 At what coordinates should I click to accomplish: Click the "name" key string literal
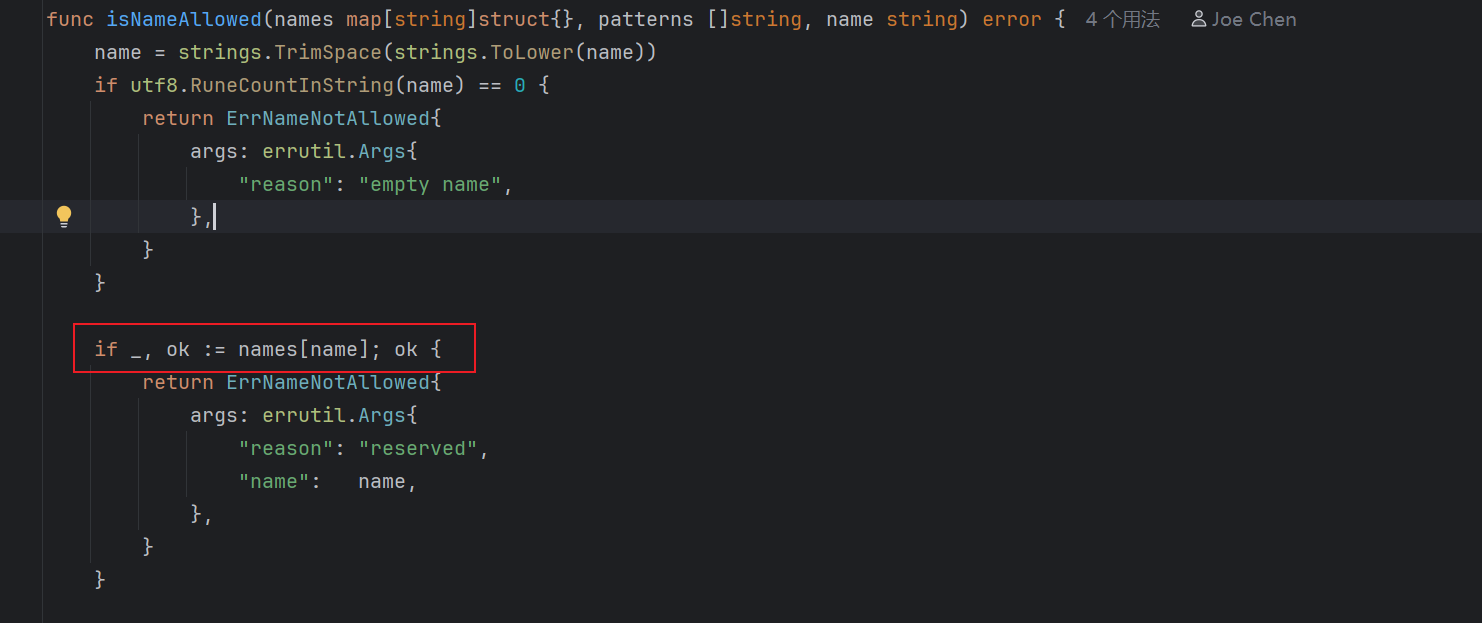pos(274,481)
